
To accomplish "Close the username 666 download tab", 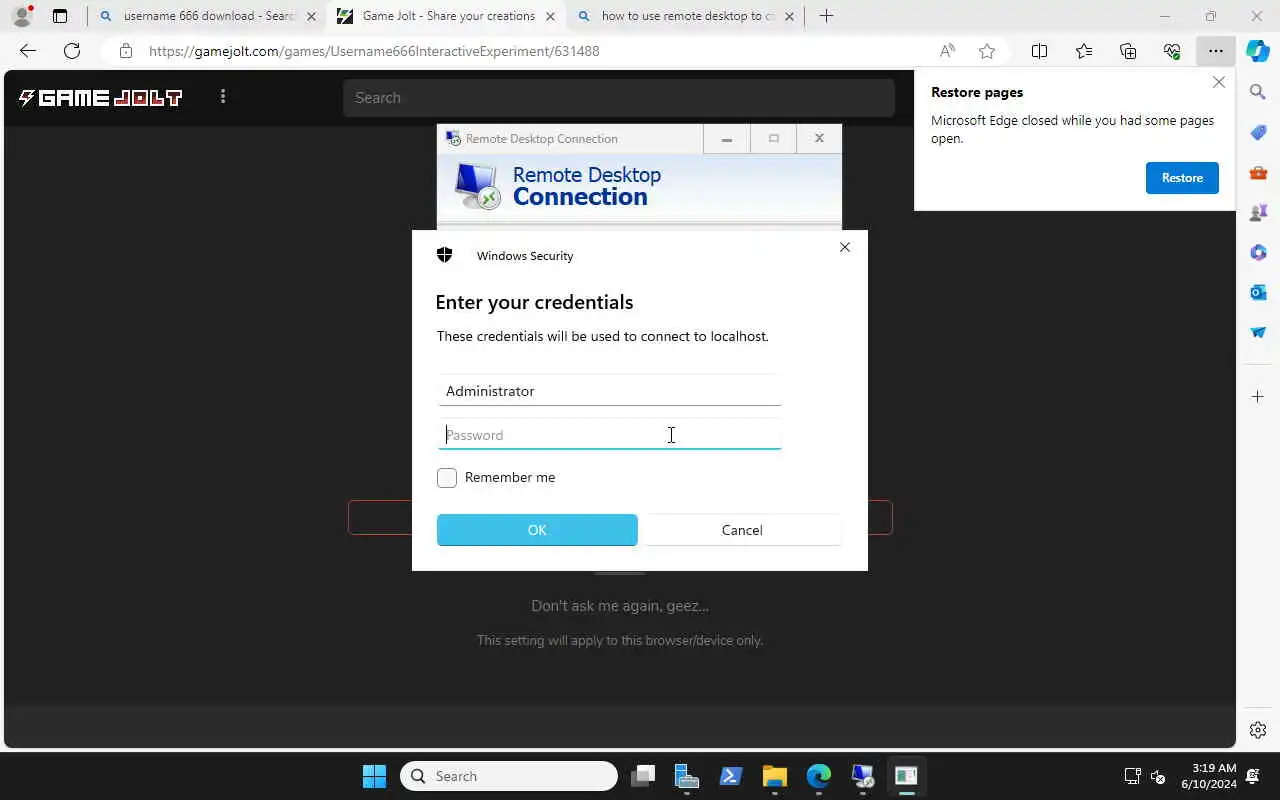I will [311, 16].
